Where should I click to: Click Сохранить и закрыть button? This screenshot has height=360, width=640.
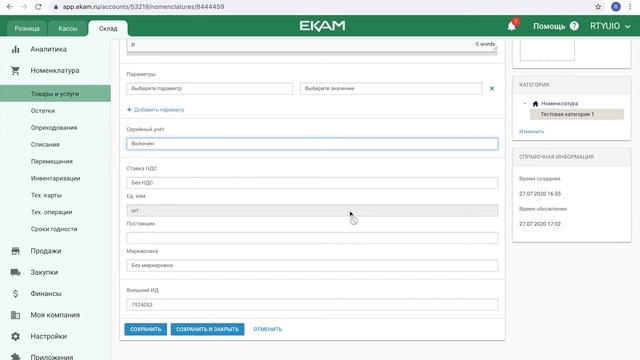[x=207, y=329]
